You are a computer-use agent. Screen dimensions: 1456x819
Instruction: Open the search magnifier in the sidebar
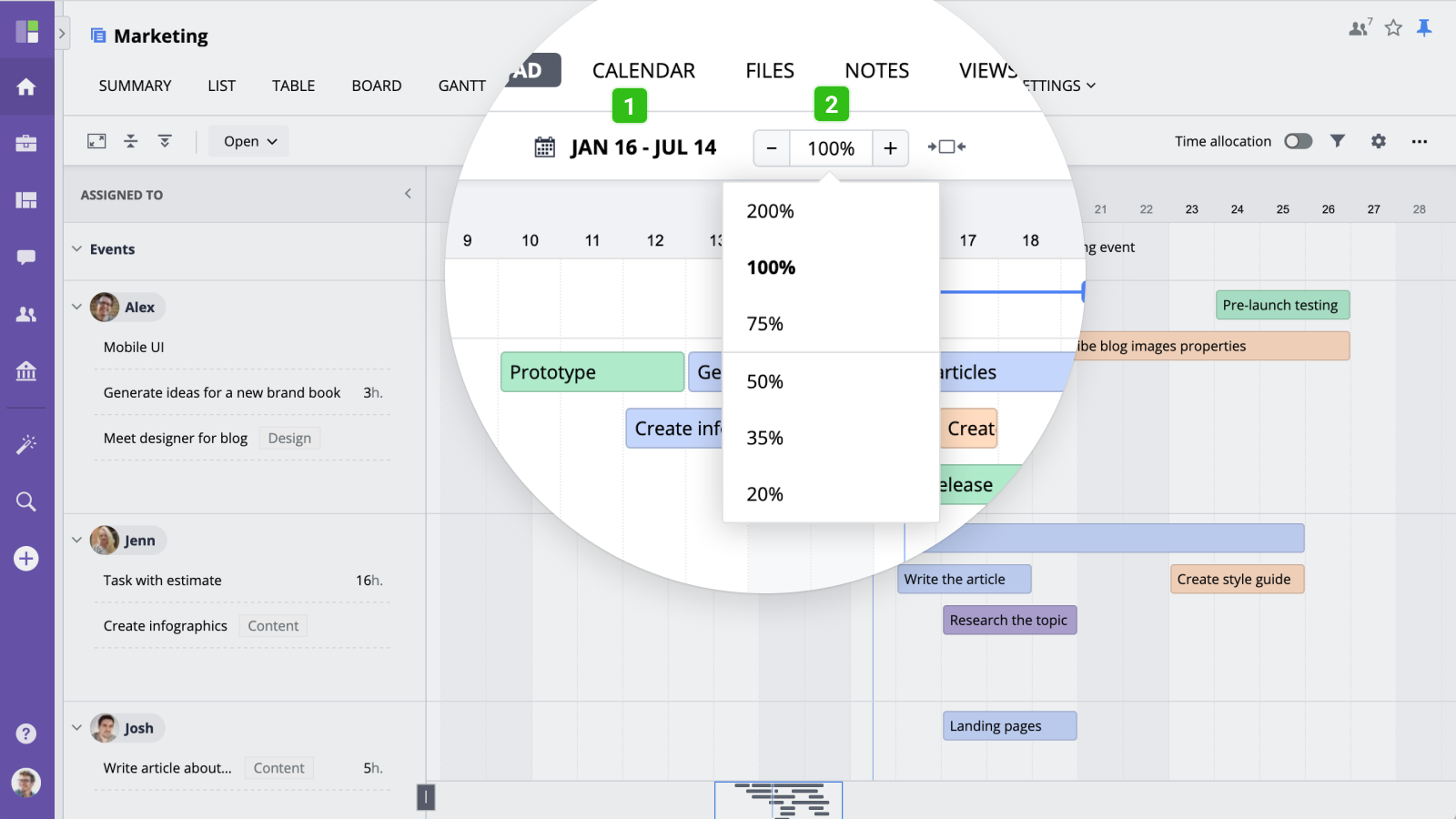pos(26,501)
